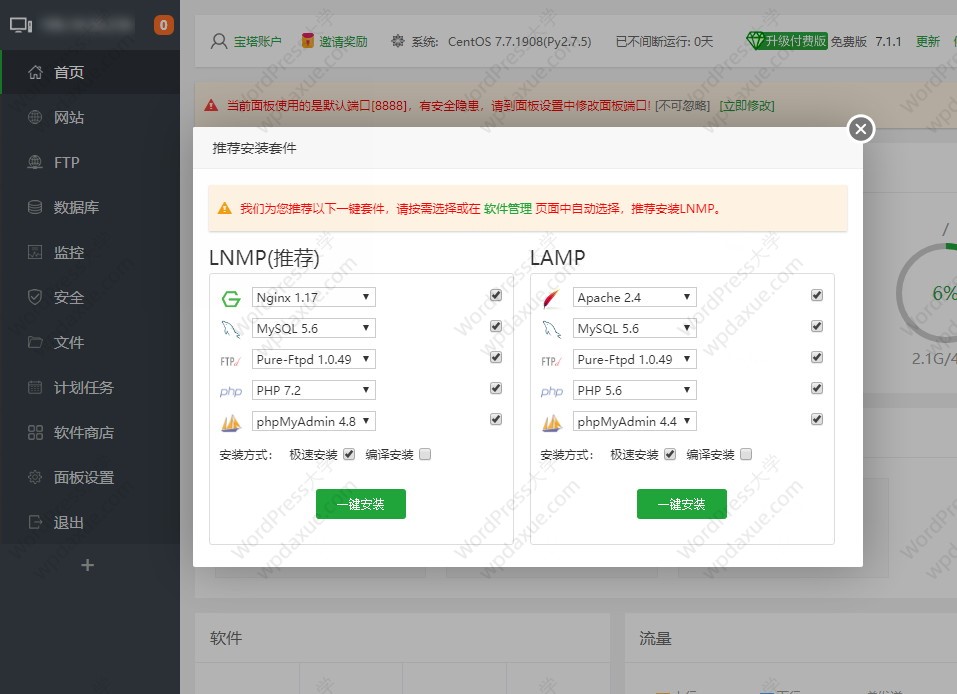The image size is (957, 694).
Task: Click the calendar icon beside 计划任务
Action: pos(35,388)
